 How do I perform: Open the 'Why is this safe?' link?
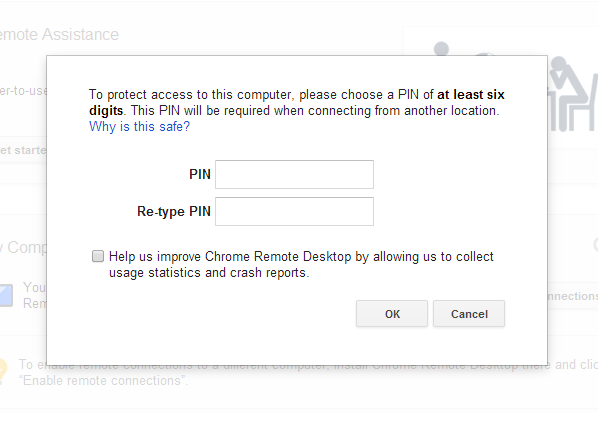139,126
